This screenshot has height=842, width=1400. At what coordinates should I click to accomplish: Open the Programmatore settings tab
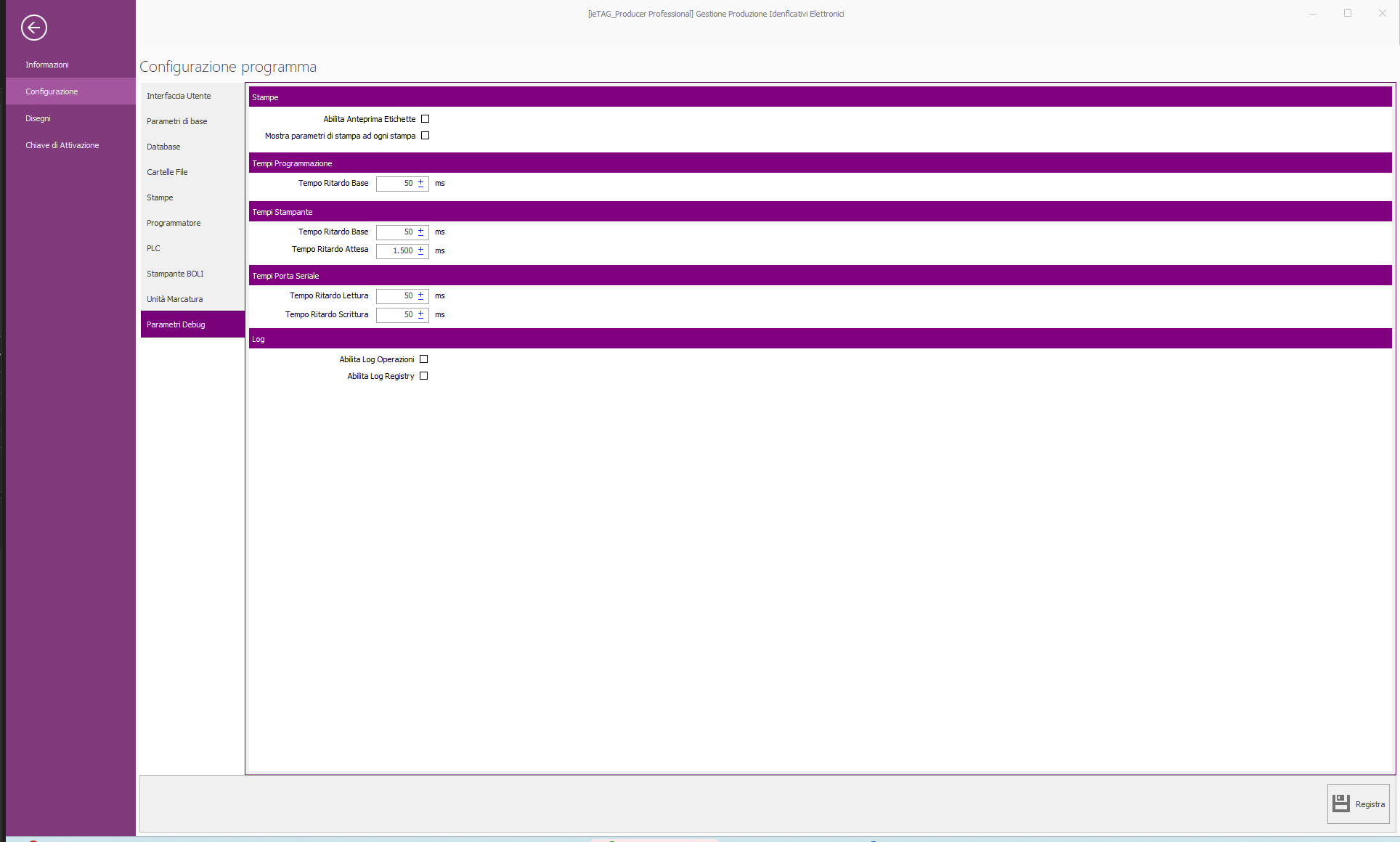(192, 223)
